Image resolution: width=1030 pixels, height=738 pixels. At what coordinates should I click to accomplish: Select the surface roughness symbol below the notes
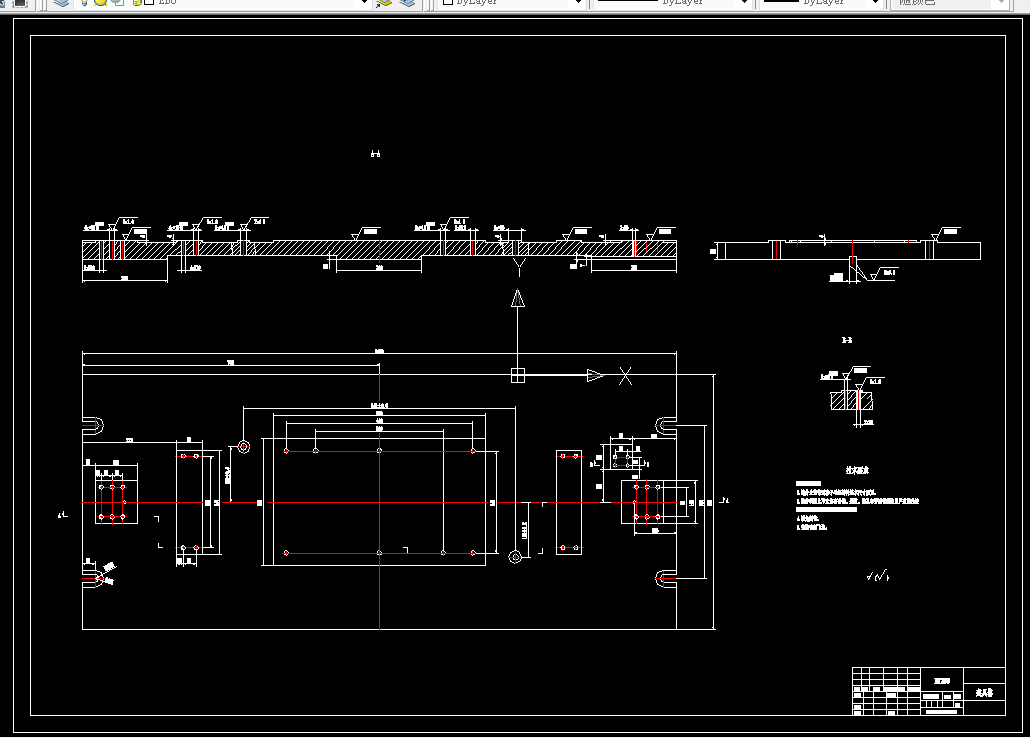click(878, 576)
